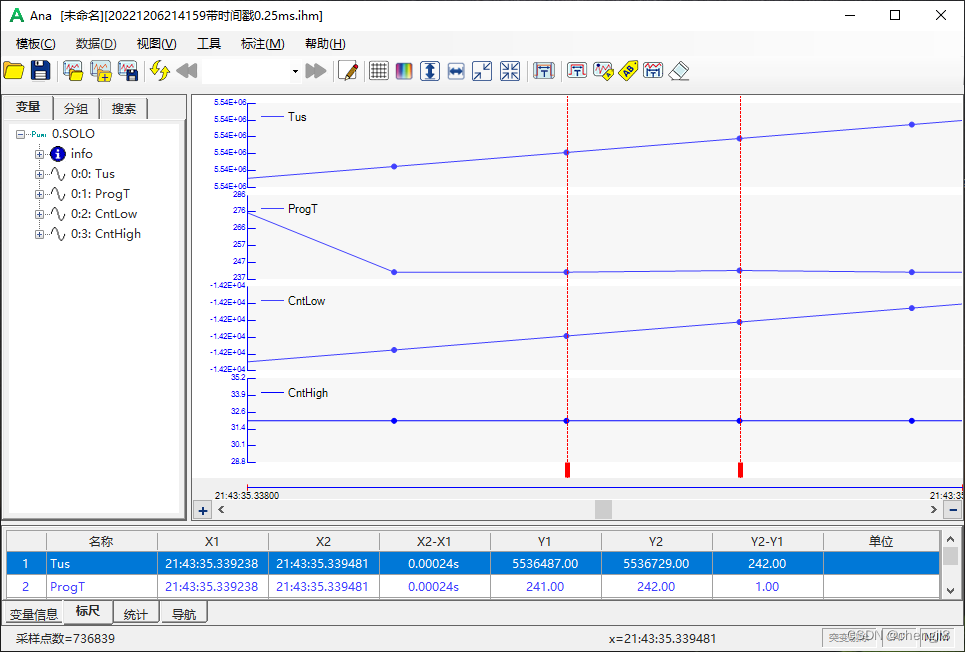Click the 名称 column header
This screenshot has height=652, width=965.
pyautogui.click(x=102, y=542)
